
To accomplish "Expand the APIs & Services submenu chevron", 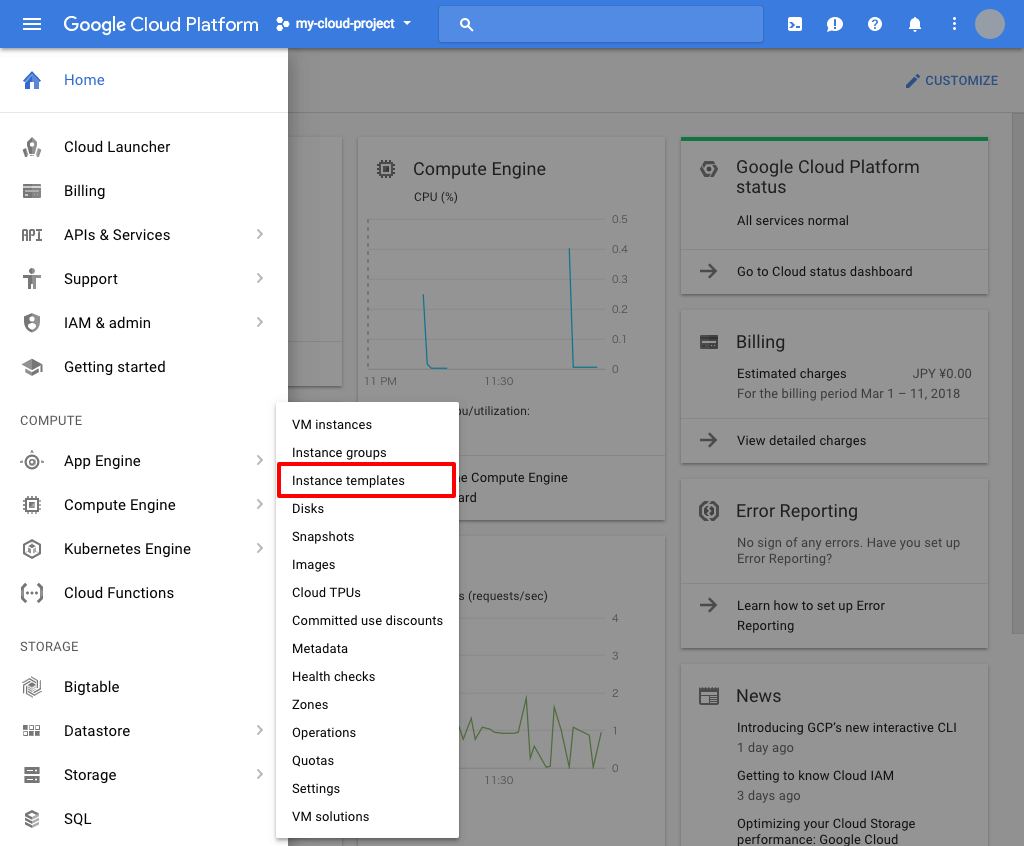I will tap(259, 235).
